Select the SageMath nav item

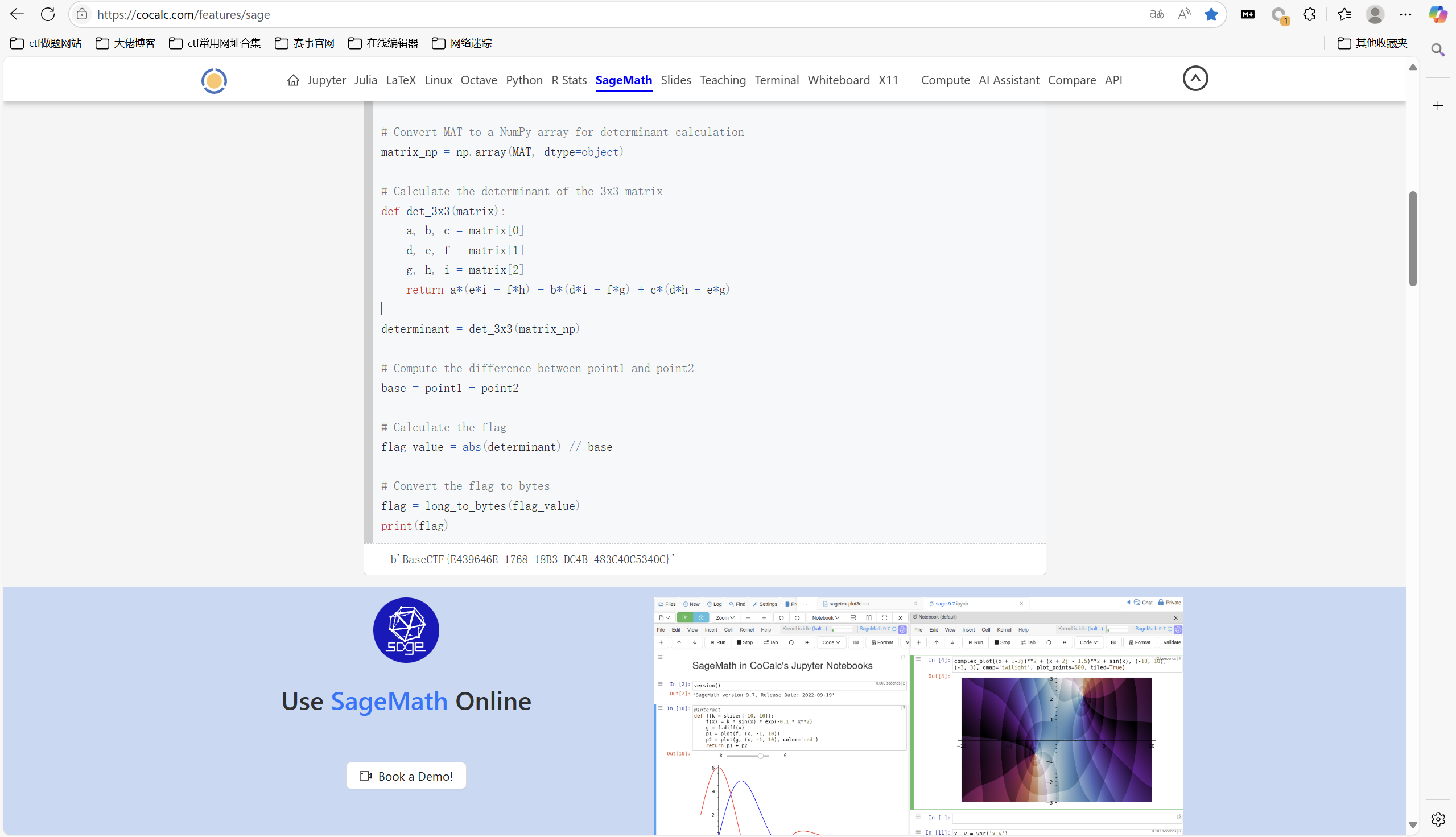pyautogui.click(x=624, y=80)
